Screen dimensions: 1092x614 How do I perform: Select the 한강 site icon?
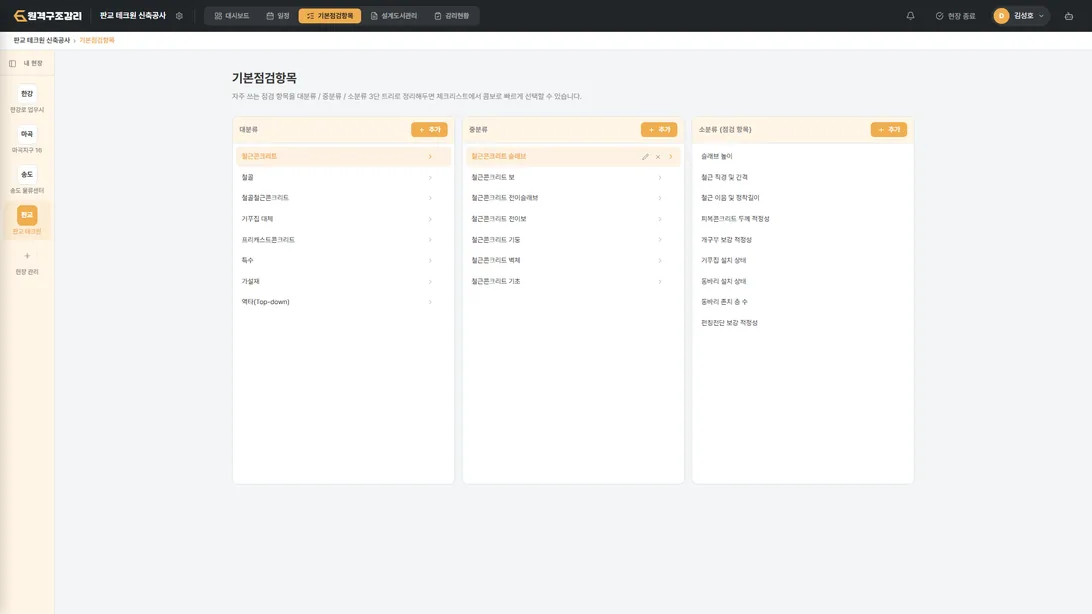pyautogui.click(x=26, y=93)
